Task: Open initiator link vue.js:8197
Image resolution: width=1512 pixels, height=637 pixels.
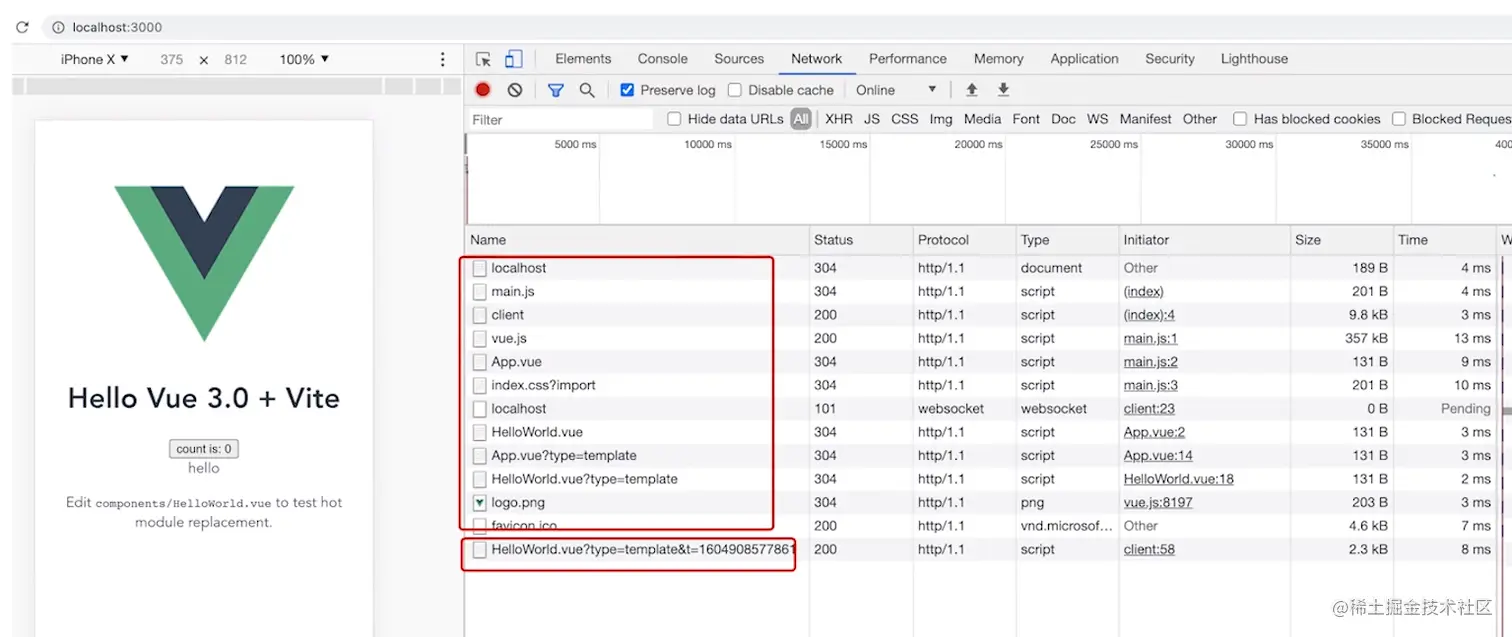Action: [x=1158, y=502]
